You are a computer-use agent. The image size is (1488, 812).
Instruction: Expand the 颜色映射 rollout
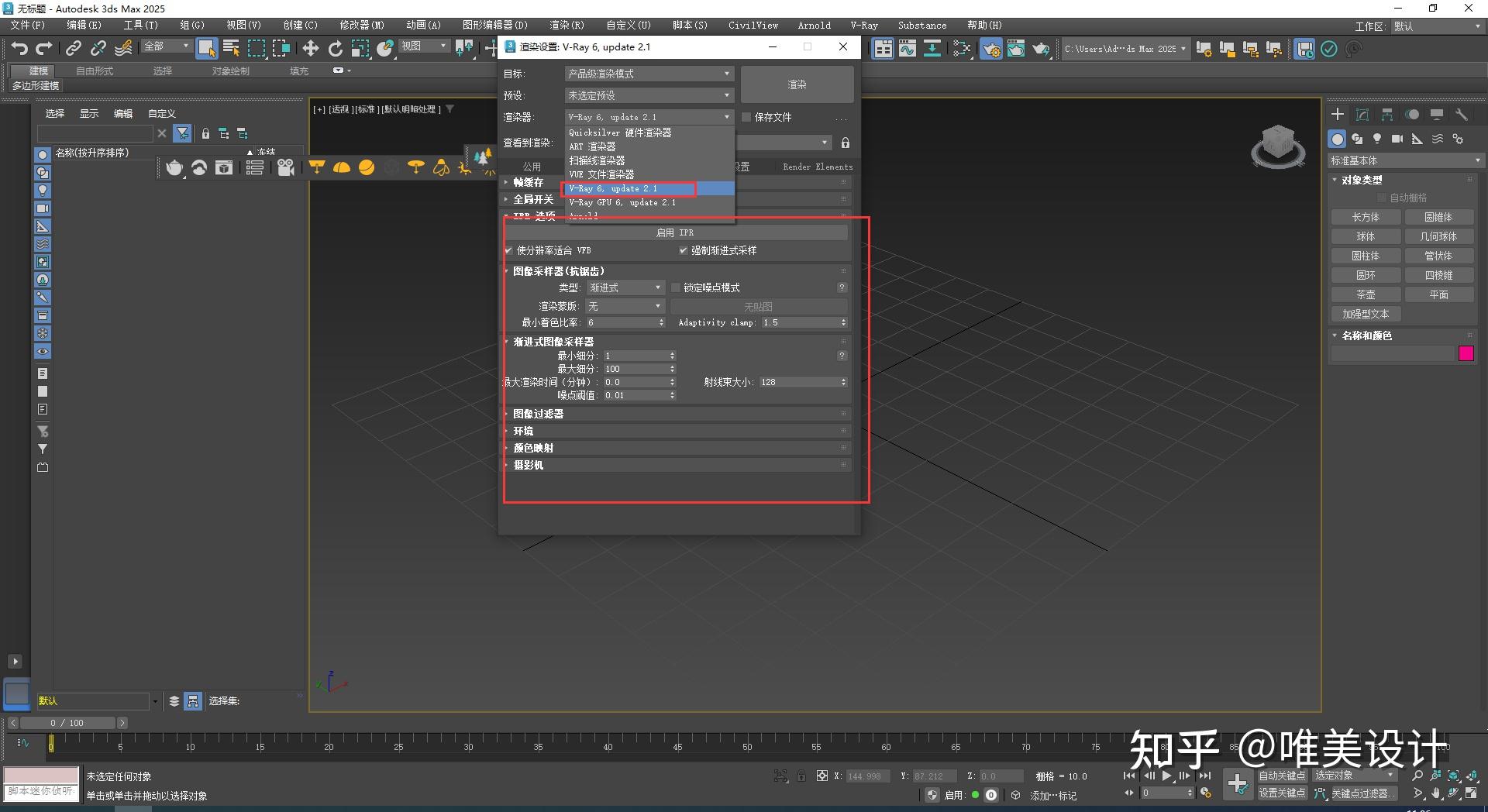(535, 448)
